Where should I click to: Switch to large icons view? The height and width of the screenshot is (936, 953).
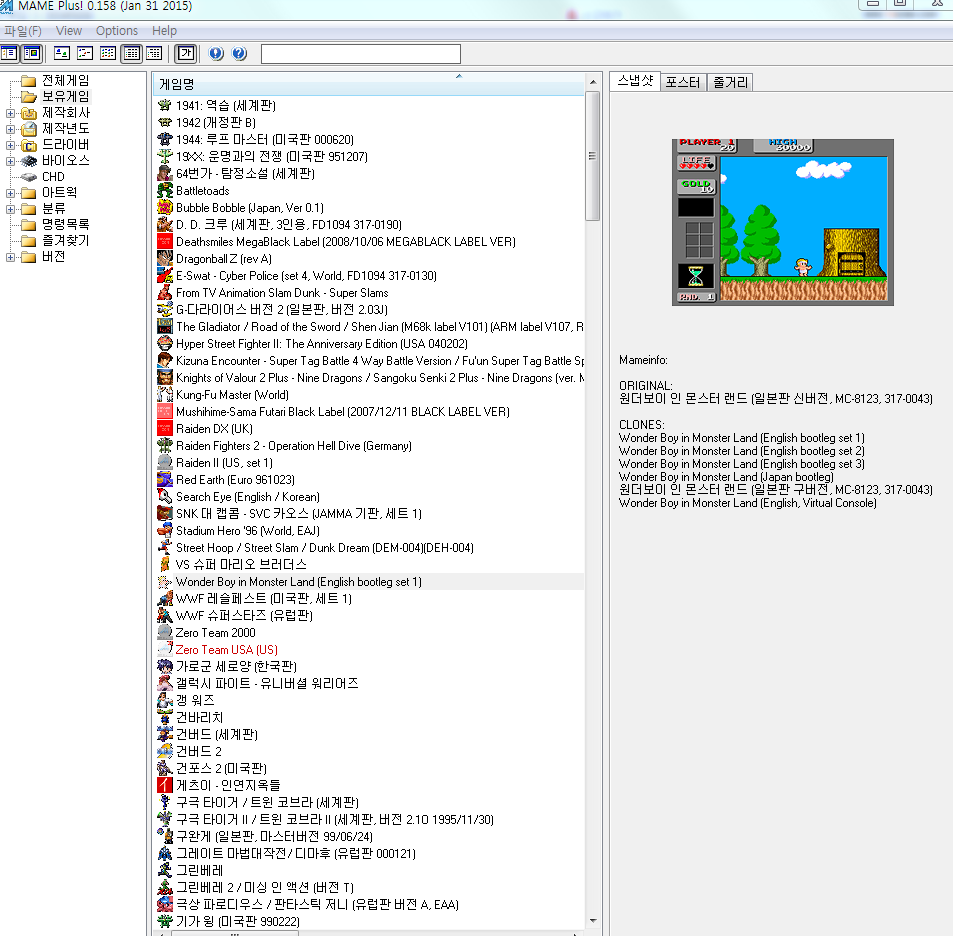(x=61, y=53)
